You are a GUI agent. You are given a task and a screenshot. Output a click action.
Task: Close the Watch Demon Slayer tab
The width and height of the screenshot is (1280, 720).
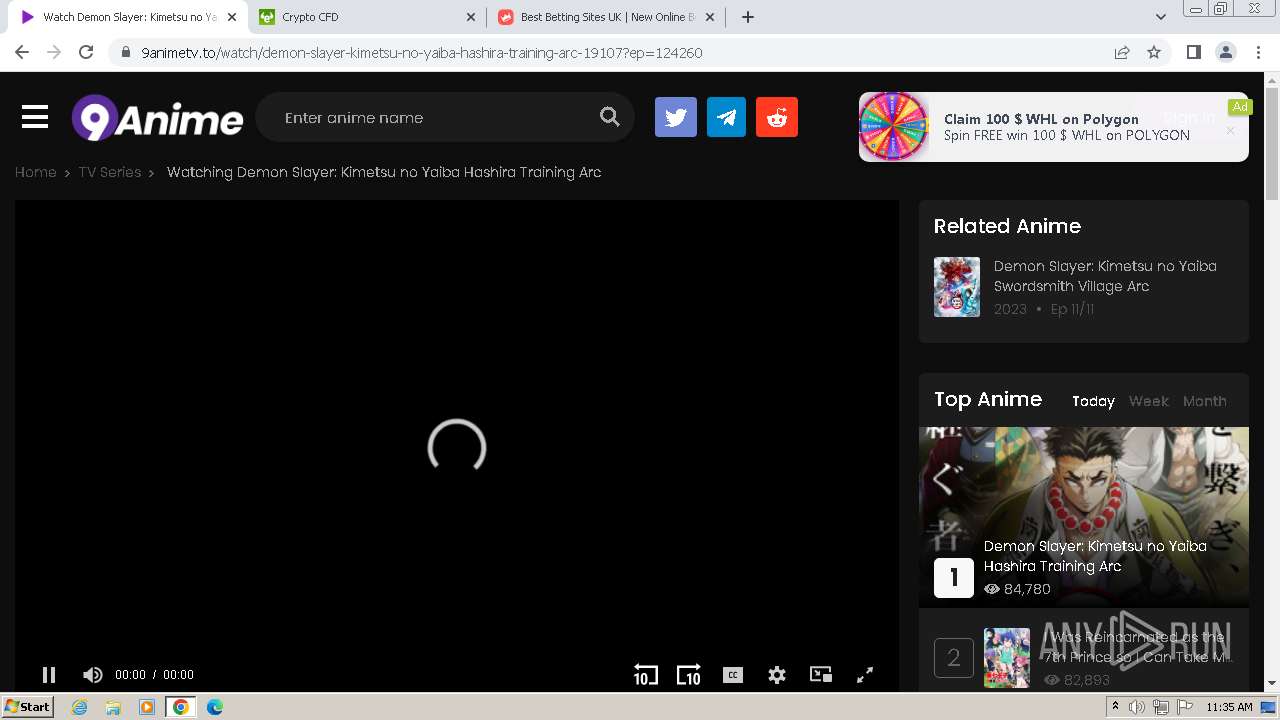point(232,17)
